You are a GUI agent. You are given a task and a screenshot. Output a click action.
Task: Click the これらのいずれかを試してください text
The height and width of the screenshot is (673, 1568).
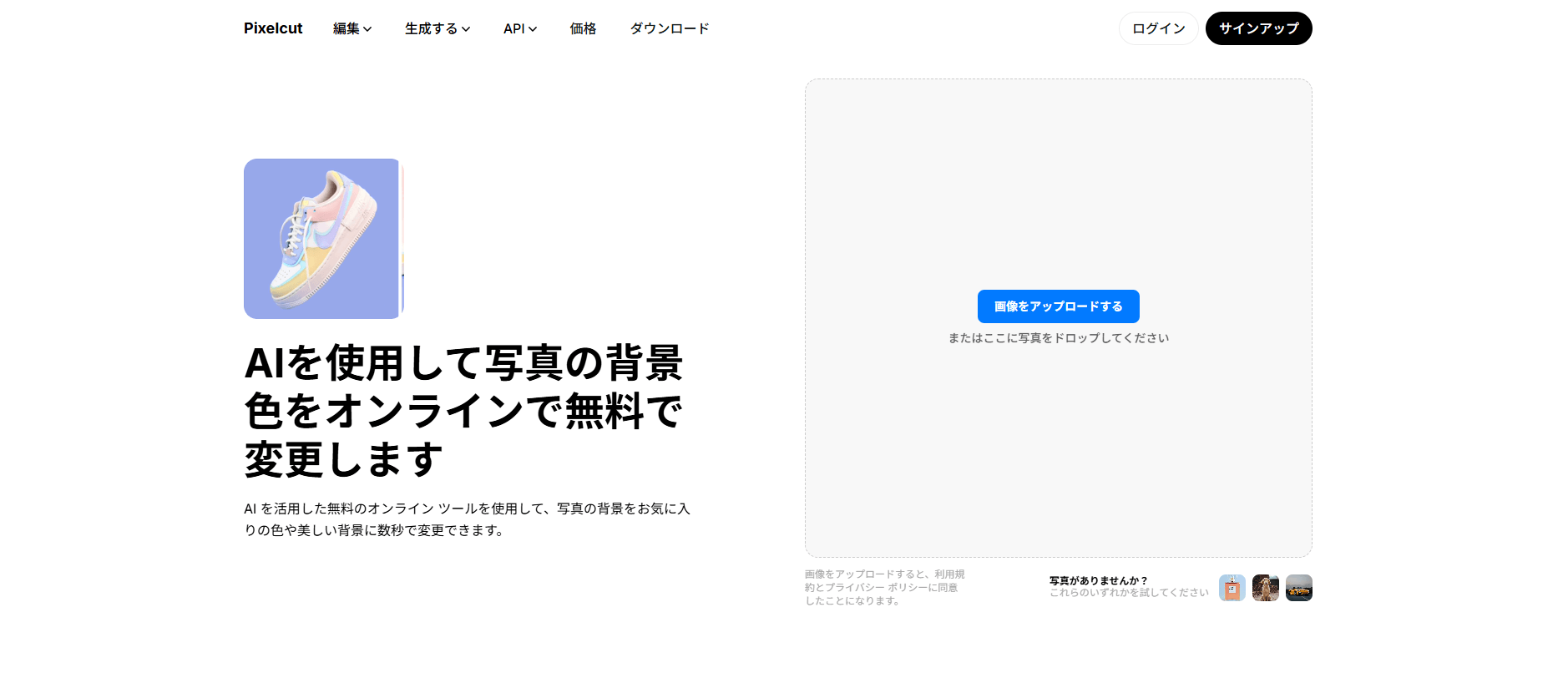coord(1129,593)
